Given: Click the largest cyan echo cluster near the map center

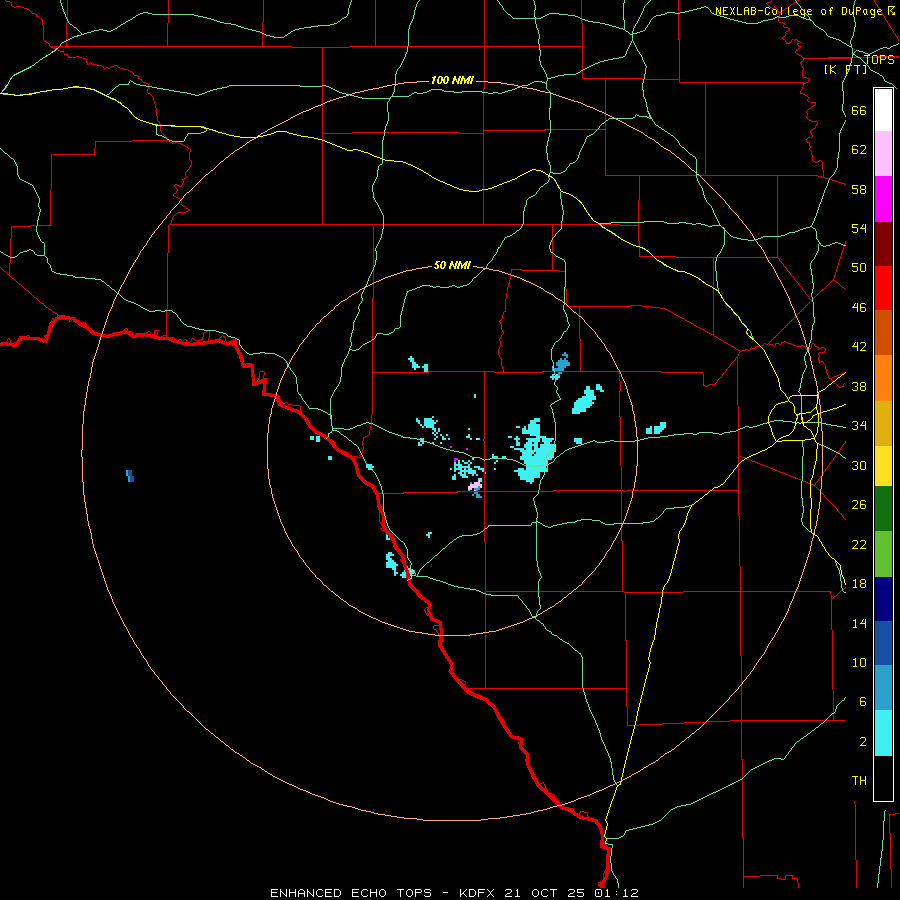Looking at the screenshot, I should (536, 451).
